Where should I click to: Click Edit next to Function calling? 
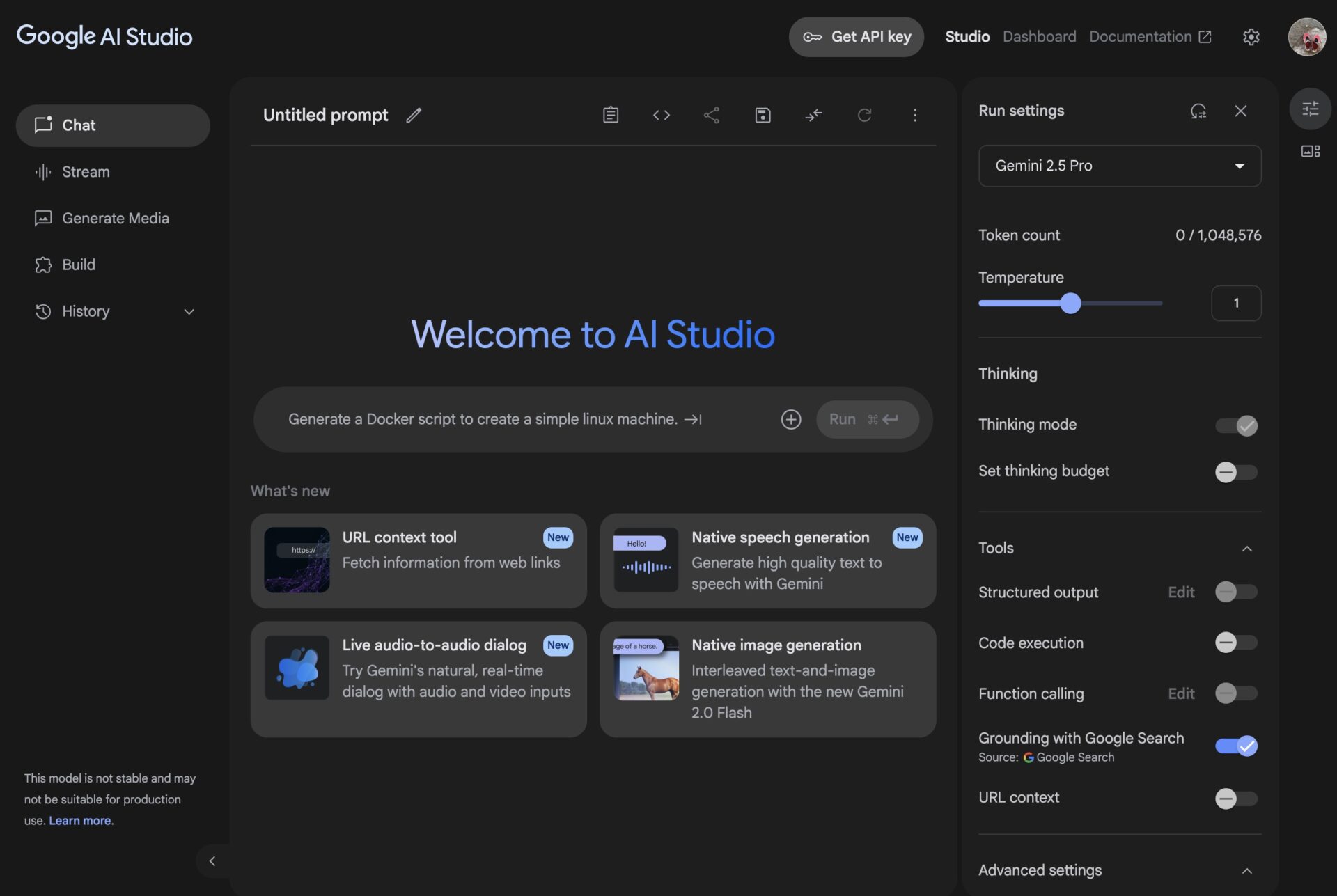(x=1181, y=694)
